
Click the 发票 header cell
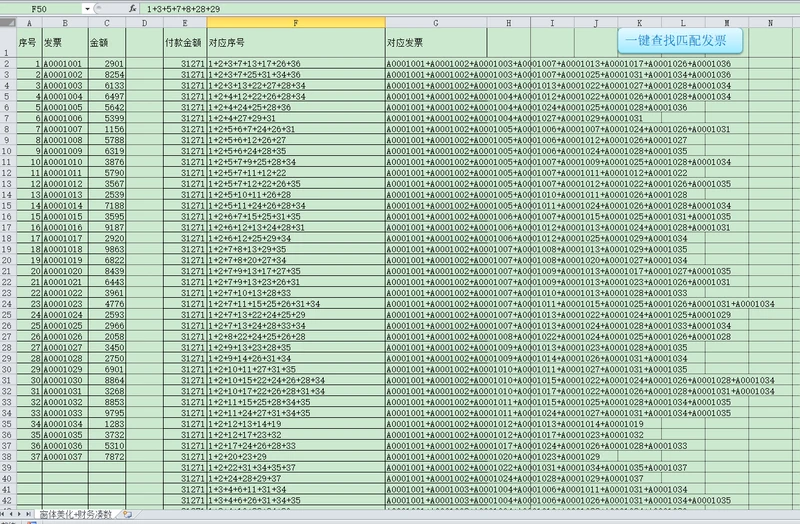tap(65, 42)
